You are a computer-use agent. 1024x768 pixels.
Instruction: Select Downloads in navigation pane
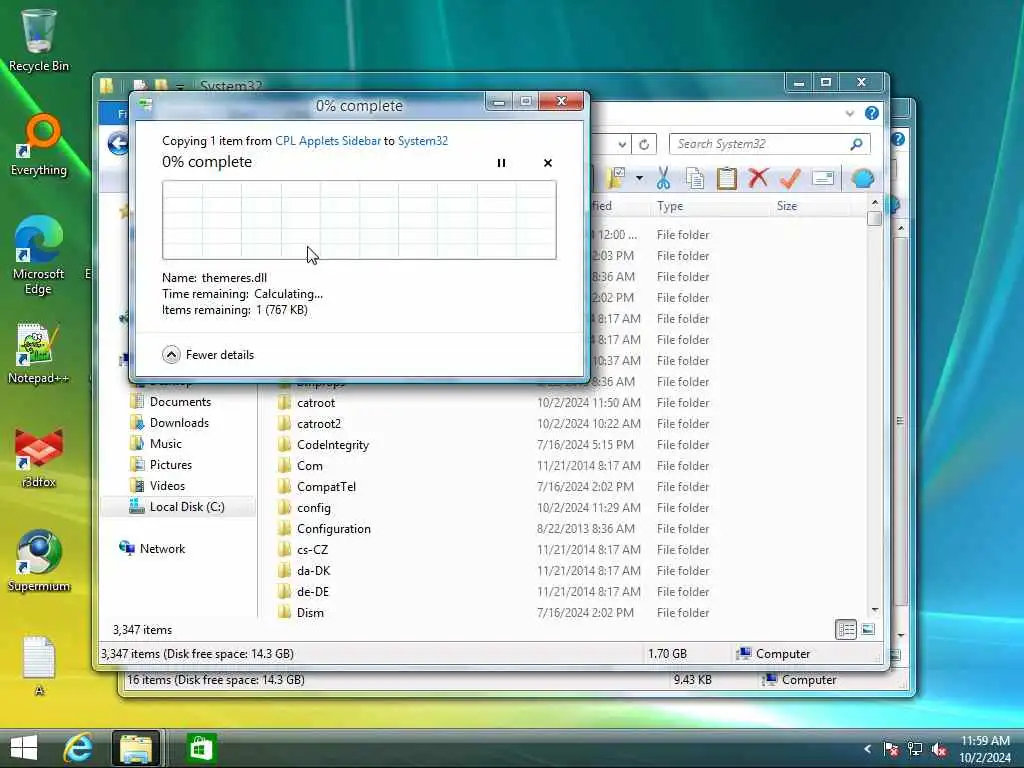point(179,423)
